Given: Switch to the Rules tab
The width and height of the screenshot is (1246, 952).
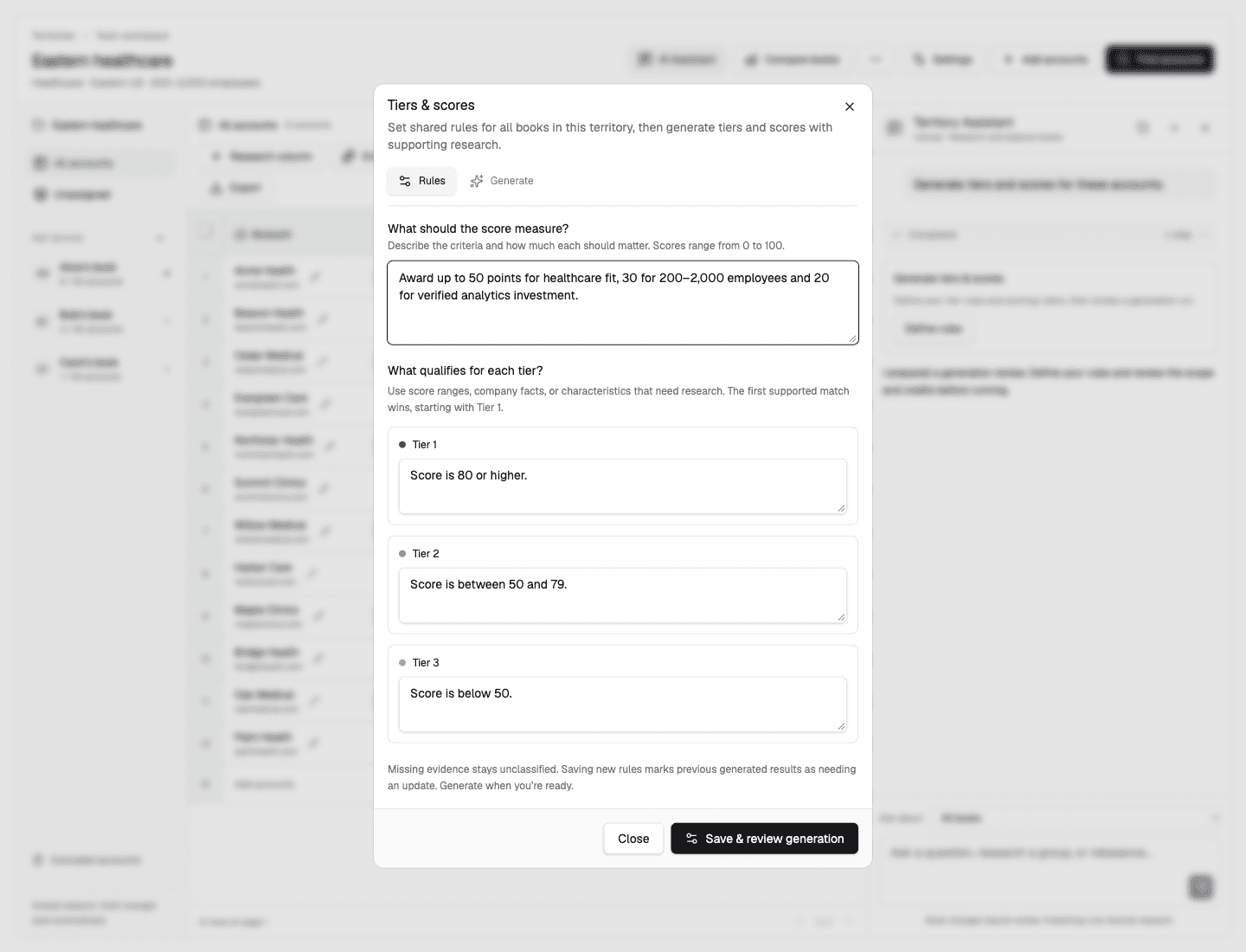Looking at the screenshot, I should [x=422, y=181].
